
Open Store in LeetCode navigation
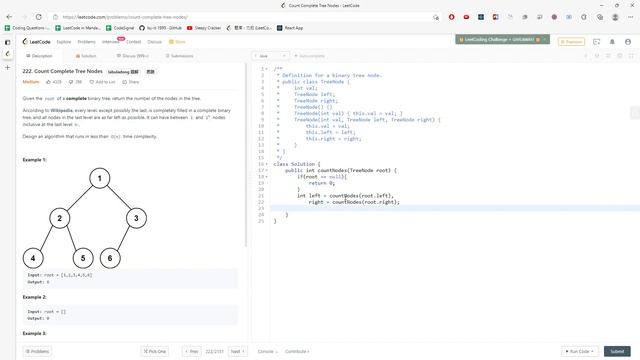click(178, 42)
